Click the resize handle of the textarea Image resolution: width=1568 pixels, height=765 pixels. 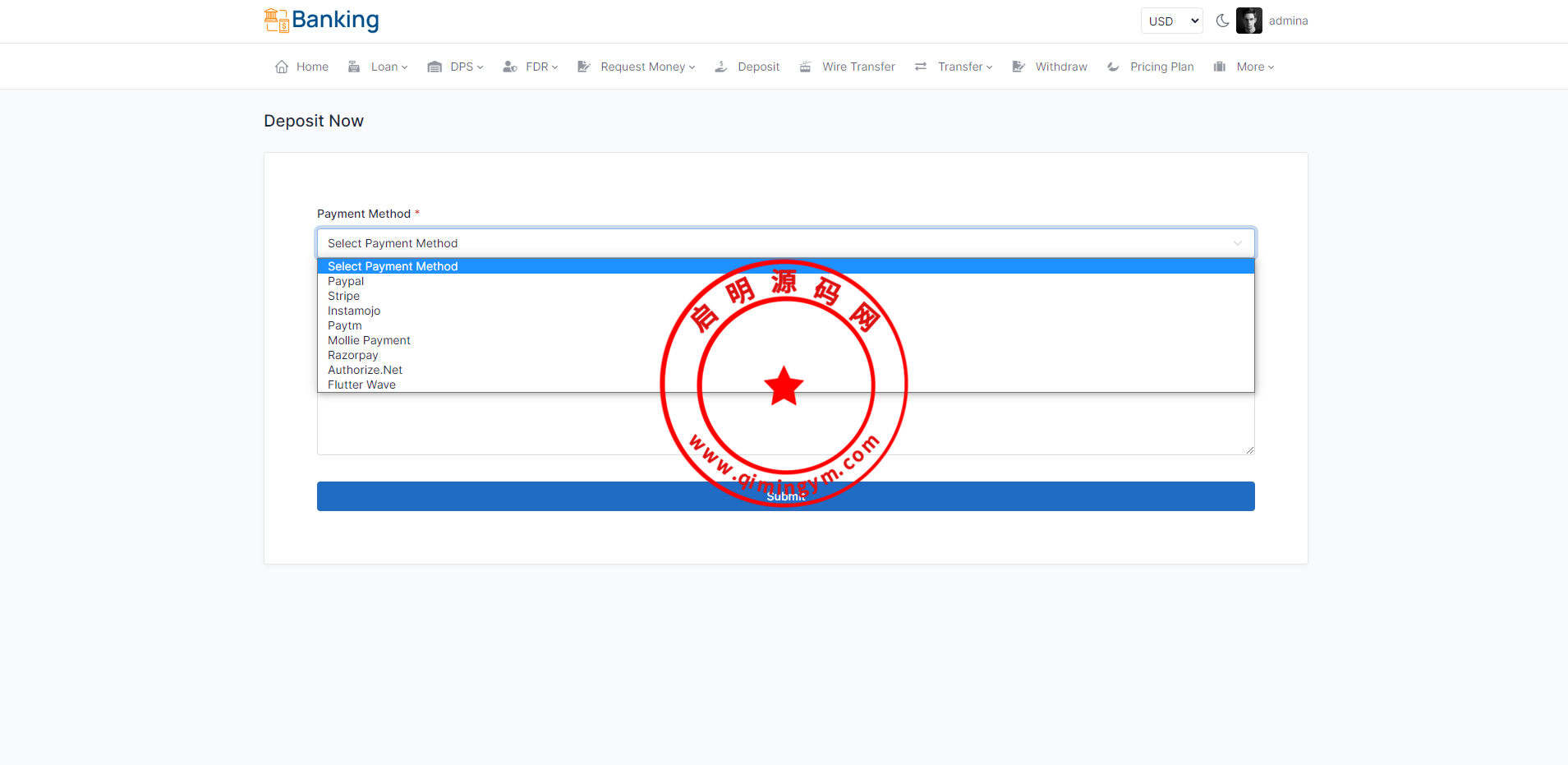[1249, 449]
